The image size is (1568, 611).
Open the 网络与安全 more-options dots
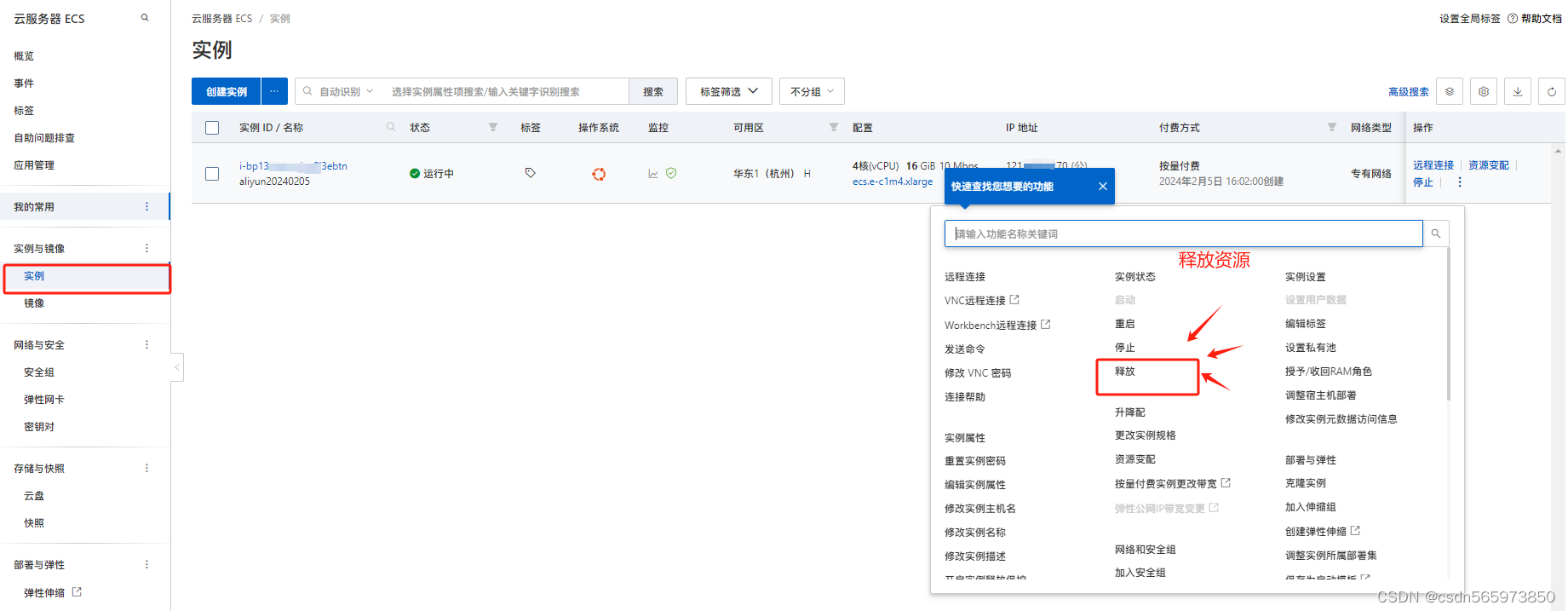tap(146, 344)
